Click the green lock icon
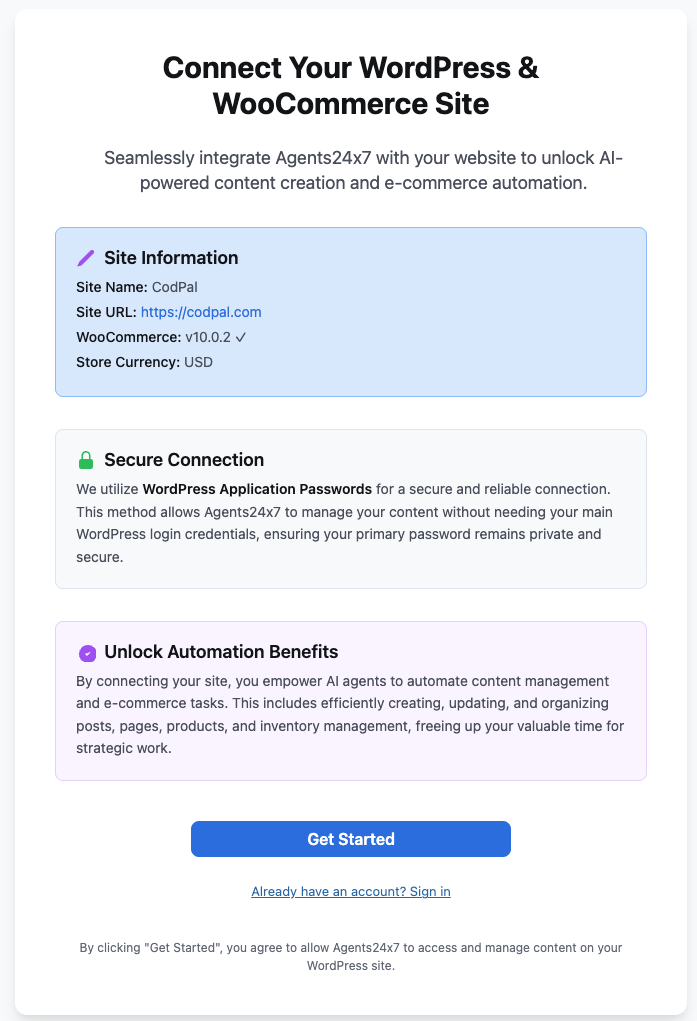This screenshot has height=1021, width=697. coord(86,460)
